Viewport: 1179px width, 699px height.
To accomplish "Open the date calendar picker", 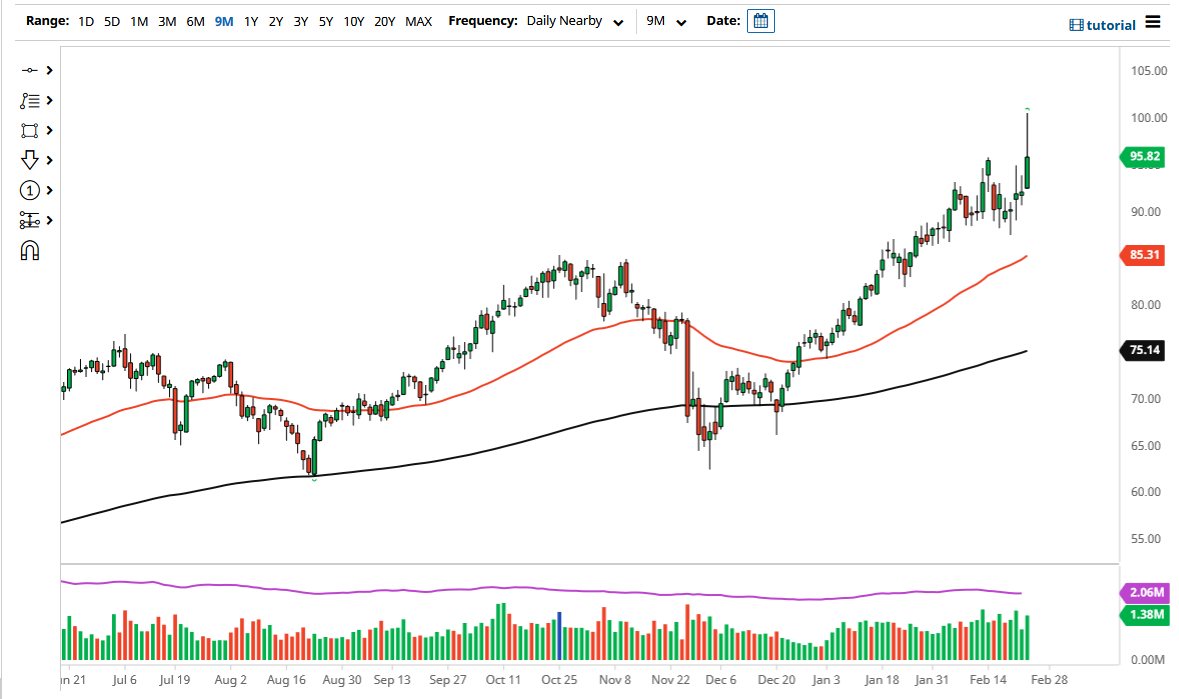I will (x=760, y=20).
